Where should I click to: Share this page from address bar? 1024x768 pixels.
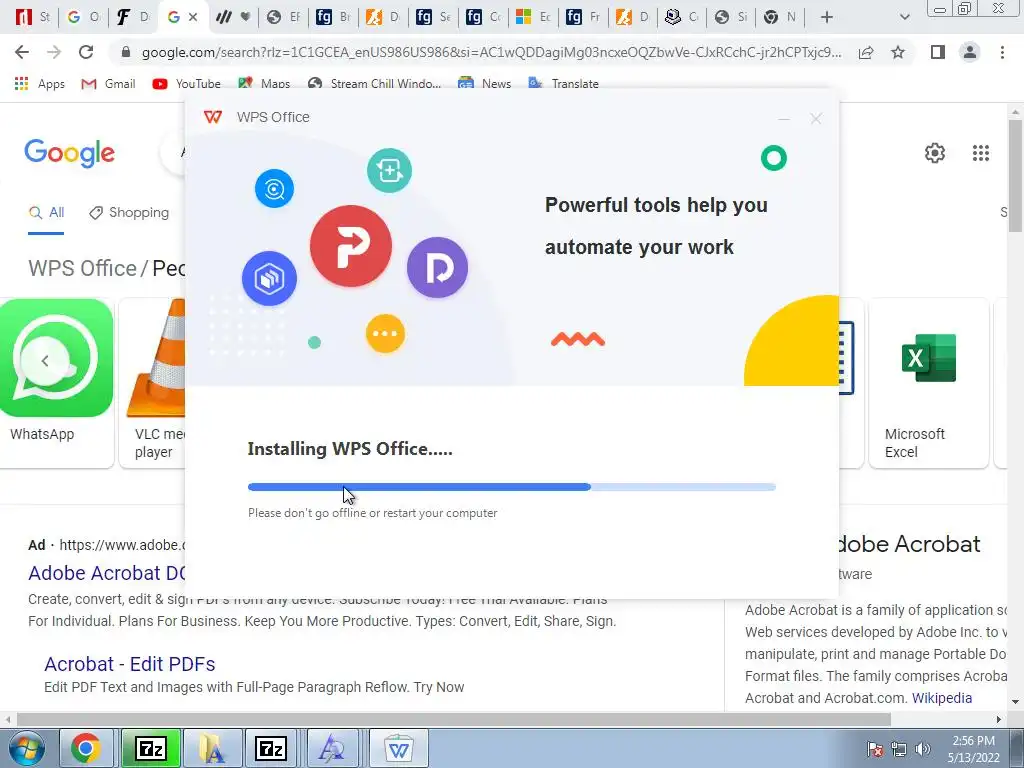866,52
